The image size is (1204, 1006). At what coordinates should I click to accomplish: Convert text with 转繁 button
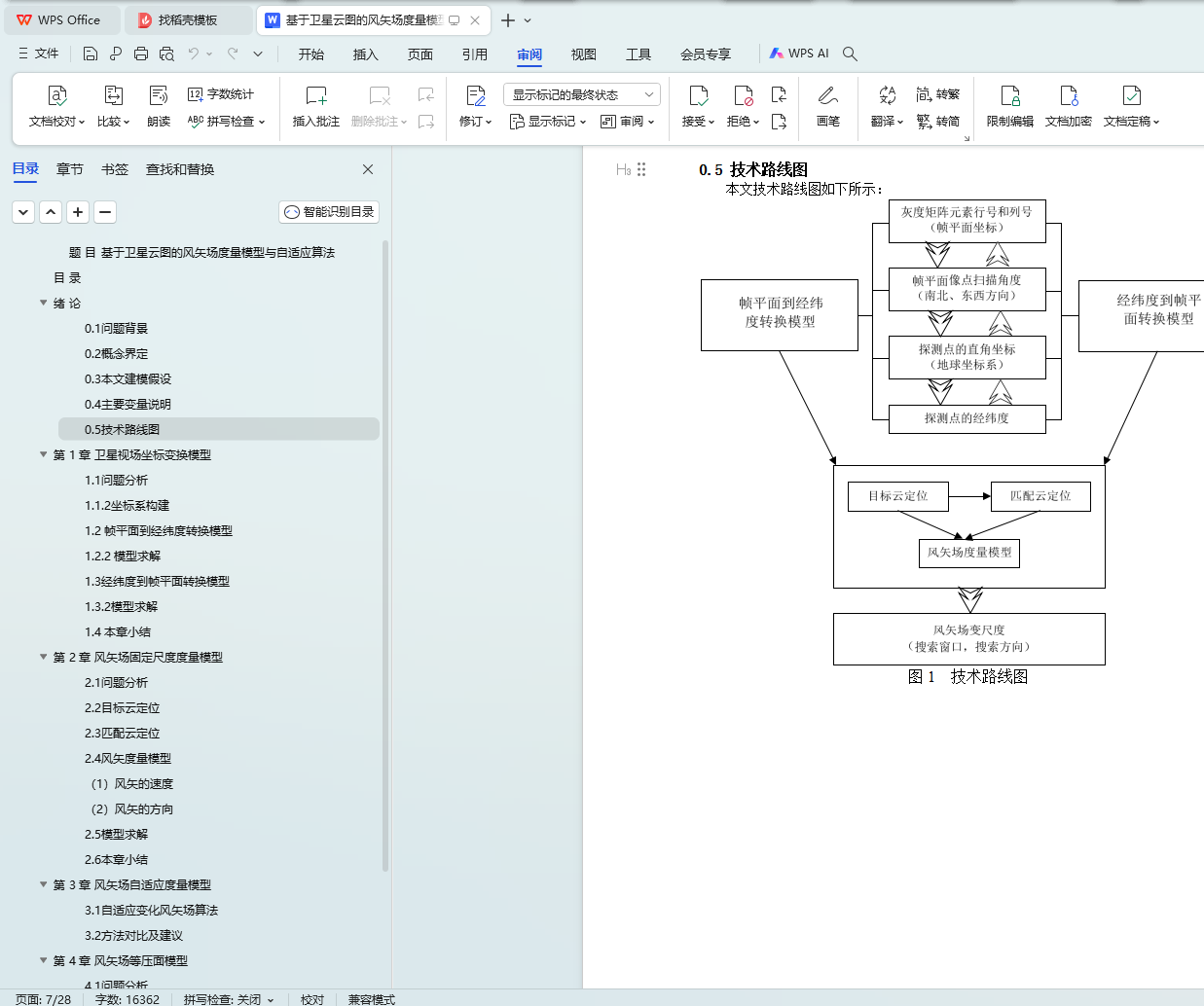pyautogui.click(x=938, y=94)
